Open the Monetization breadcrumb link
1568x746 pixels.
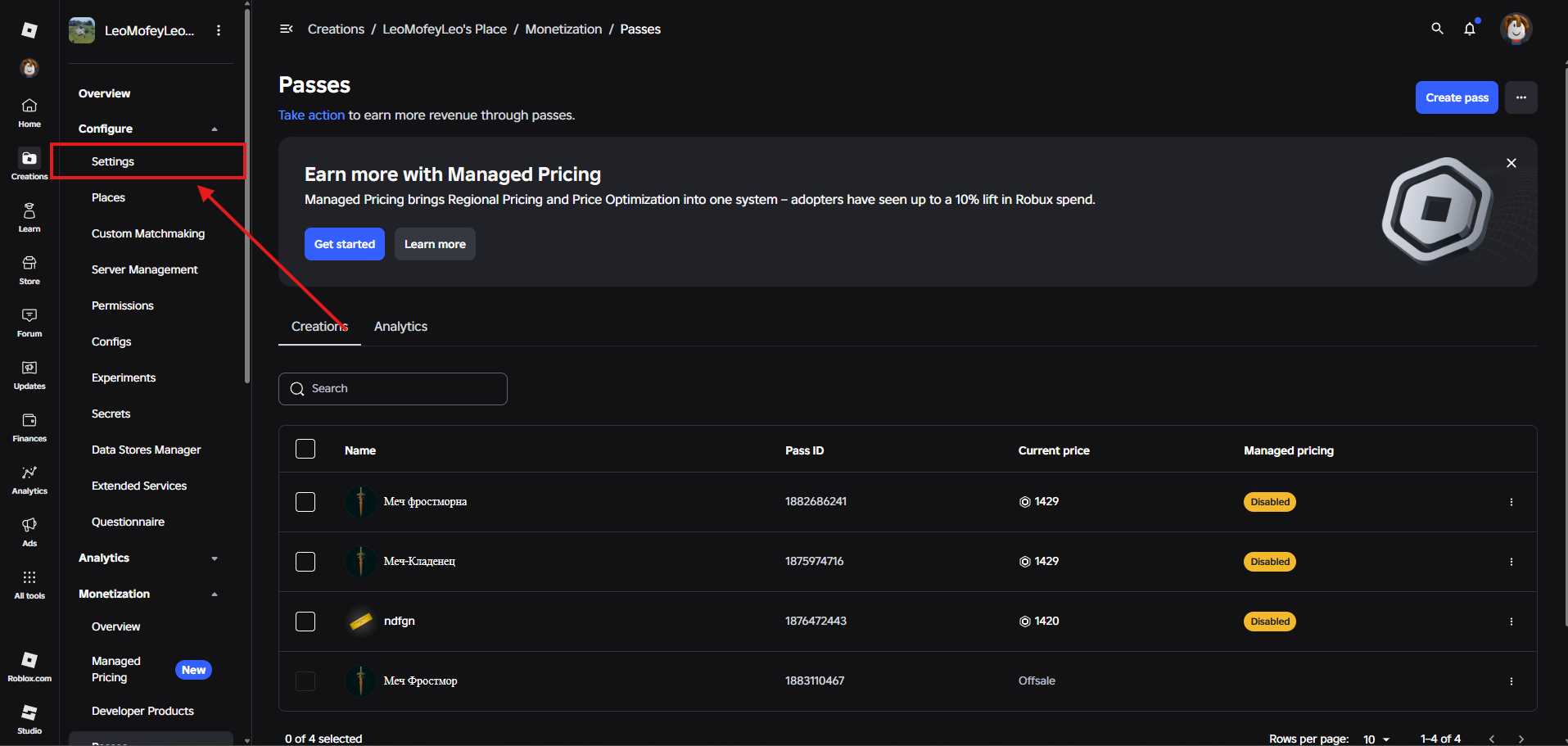tap(563, 29)
